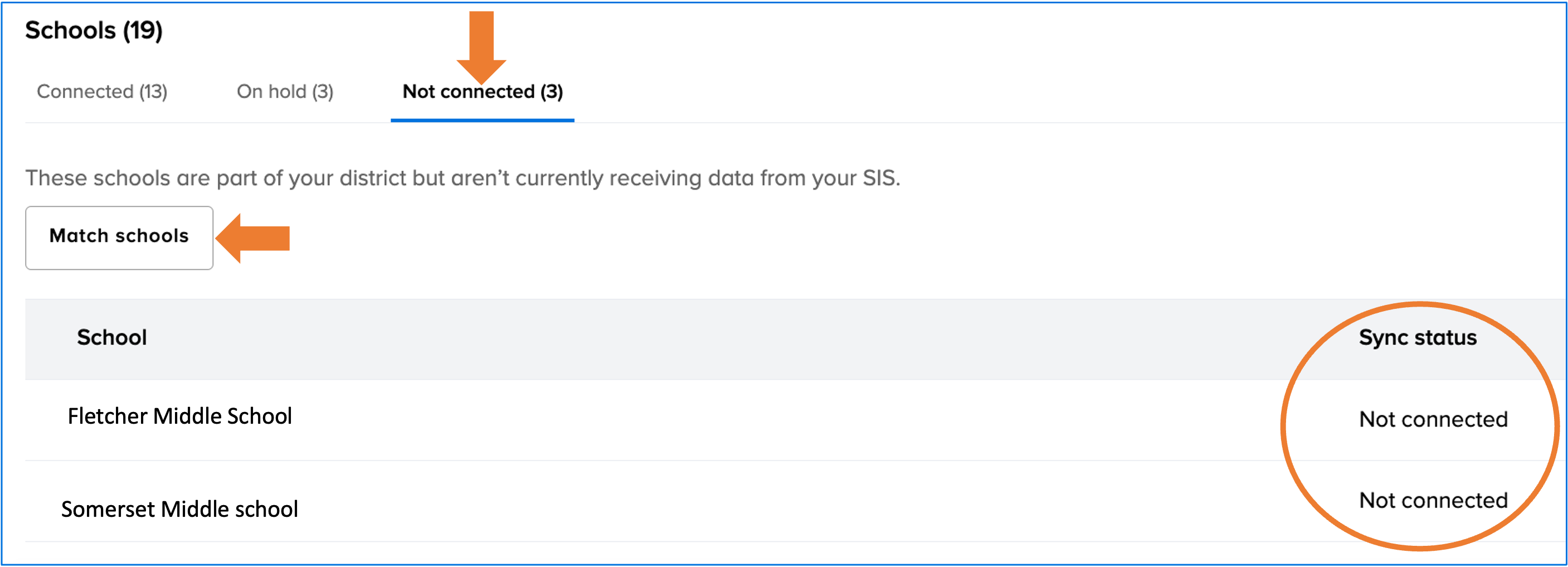Viewport: 1568px width, 567px height.
Task: Click Not connected status for Somerset Middle school
Action: point(1433,500)
